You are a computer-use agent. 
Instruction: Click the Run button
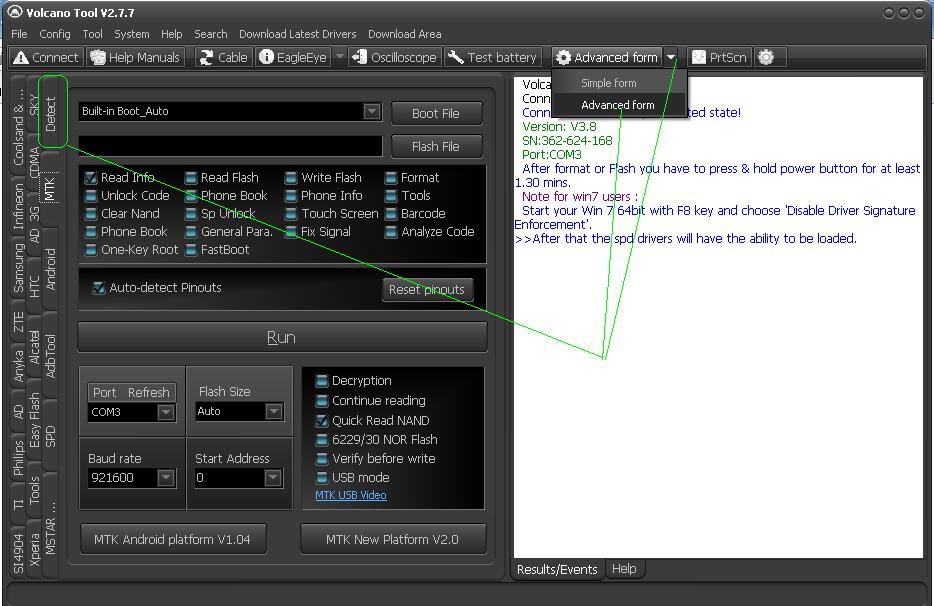(282, 337)
